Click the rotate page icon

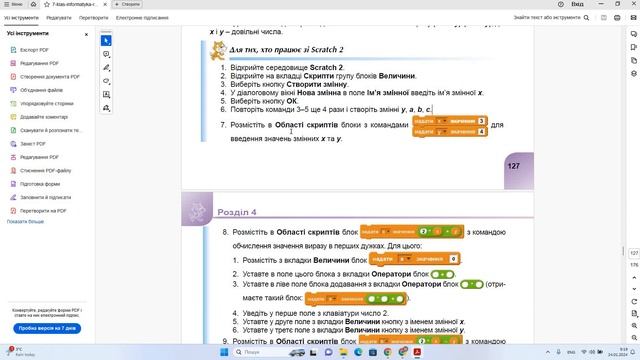(x=634, y=302)
